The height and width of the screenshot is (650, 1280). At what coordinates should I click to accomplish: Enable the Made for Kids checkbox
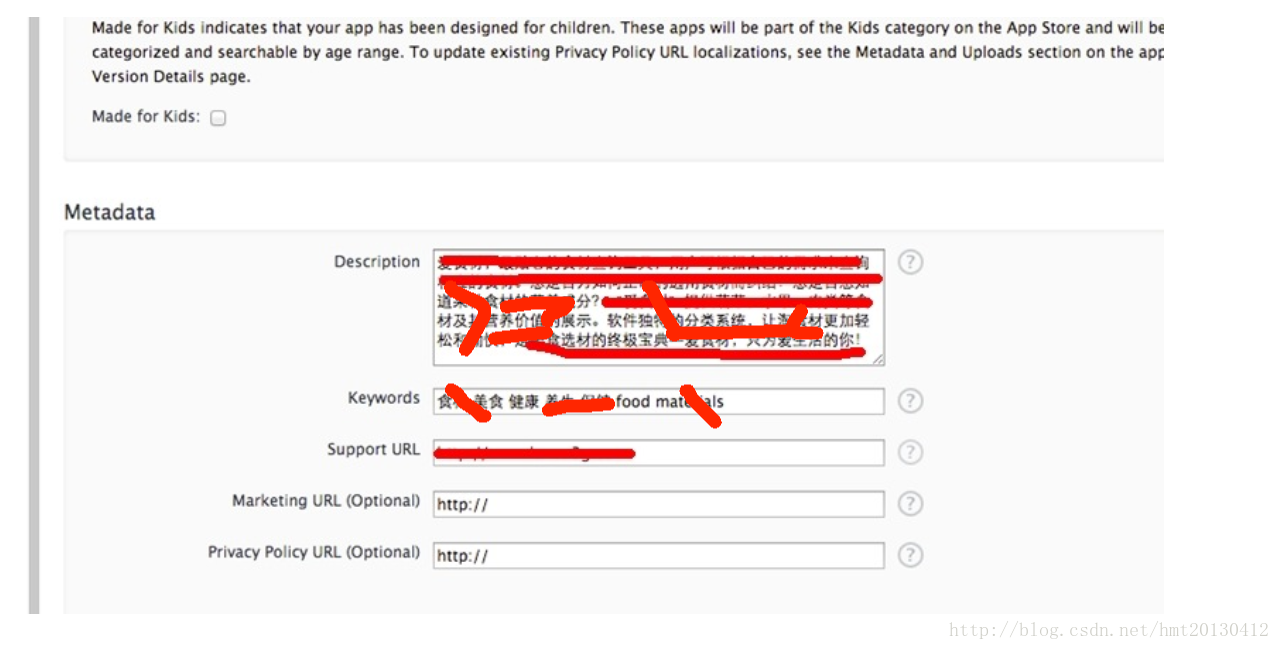pyautogui.click(x=218, y=118)
